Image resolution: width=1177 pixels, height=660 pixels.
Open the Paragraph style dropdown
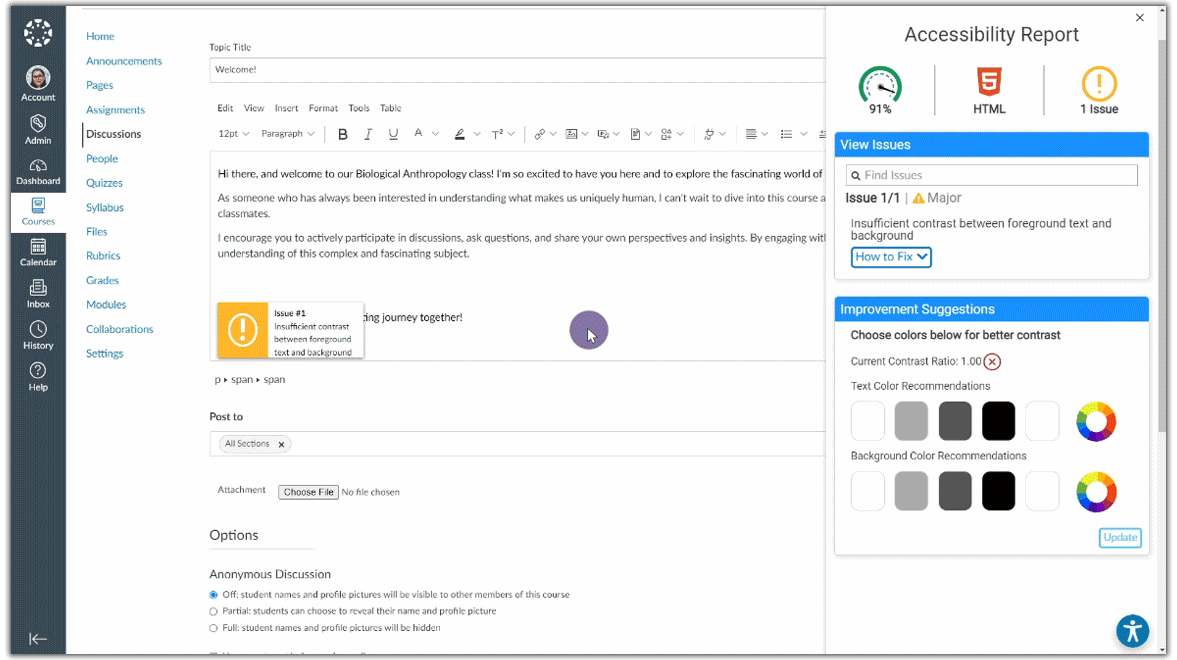[287, 134]
